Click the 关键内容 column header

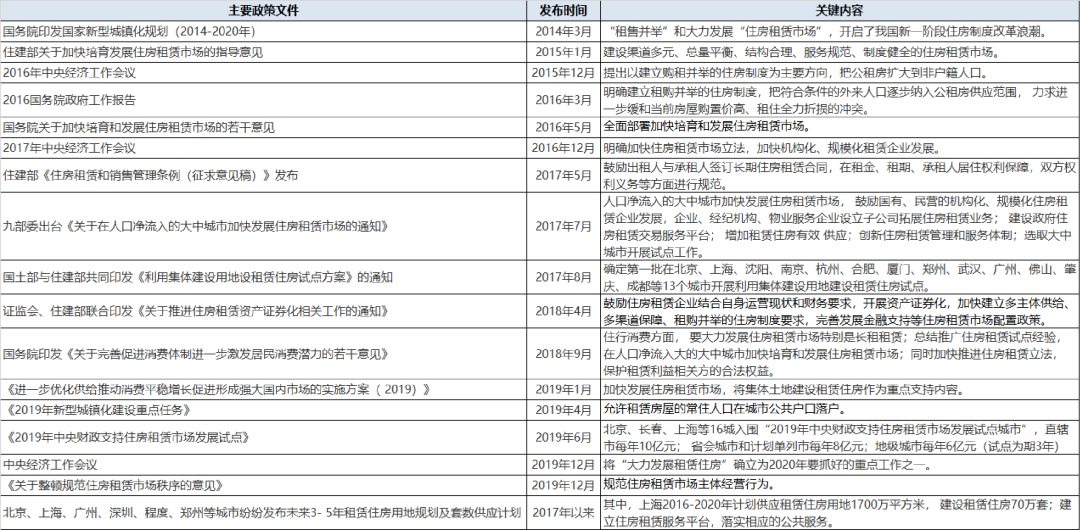[840, 11]
